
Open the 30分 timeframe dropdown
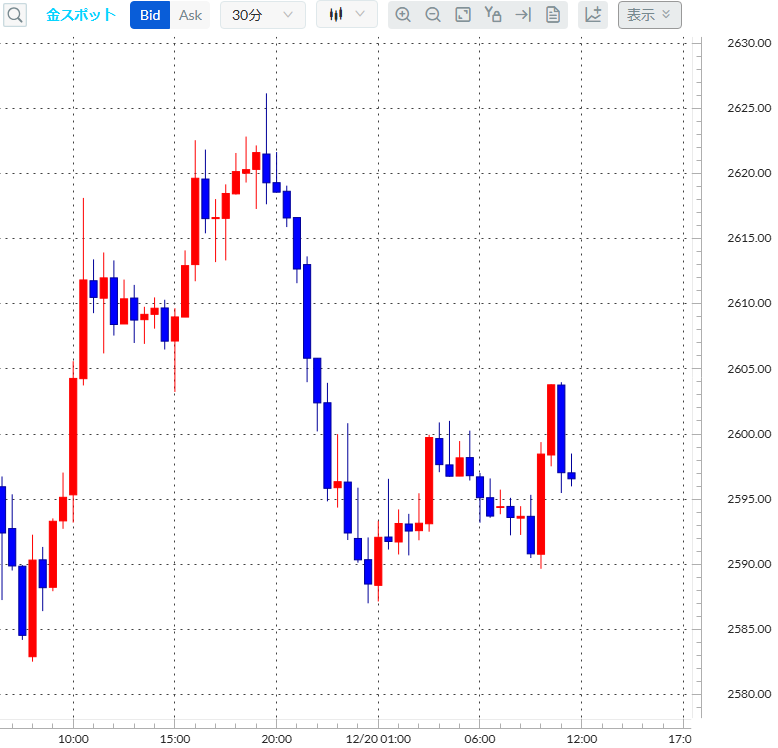pos(262,15)
